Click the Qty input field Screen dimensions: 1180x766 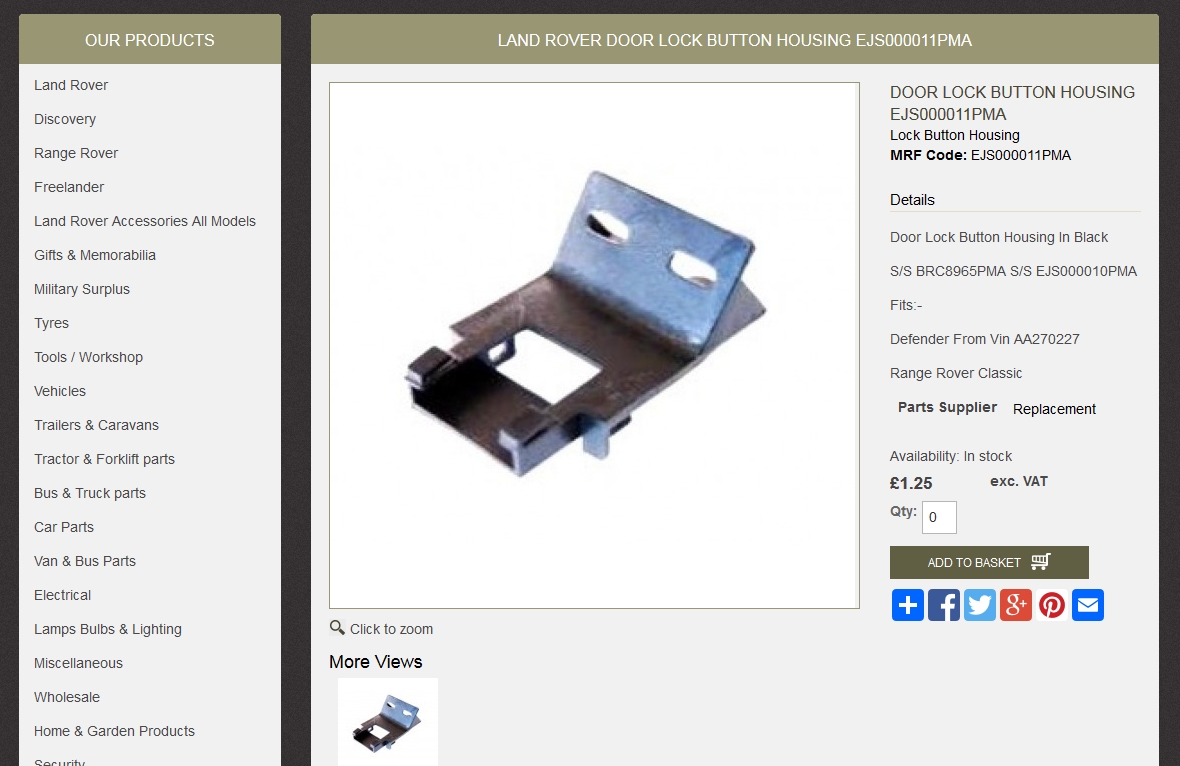click(939, 517)
